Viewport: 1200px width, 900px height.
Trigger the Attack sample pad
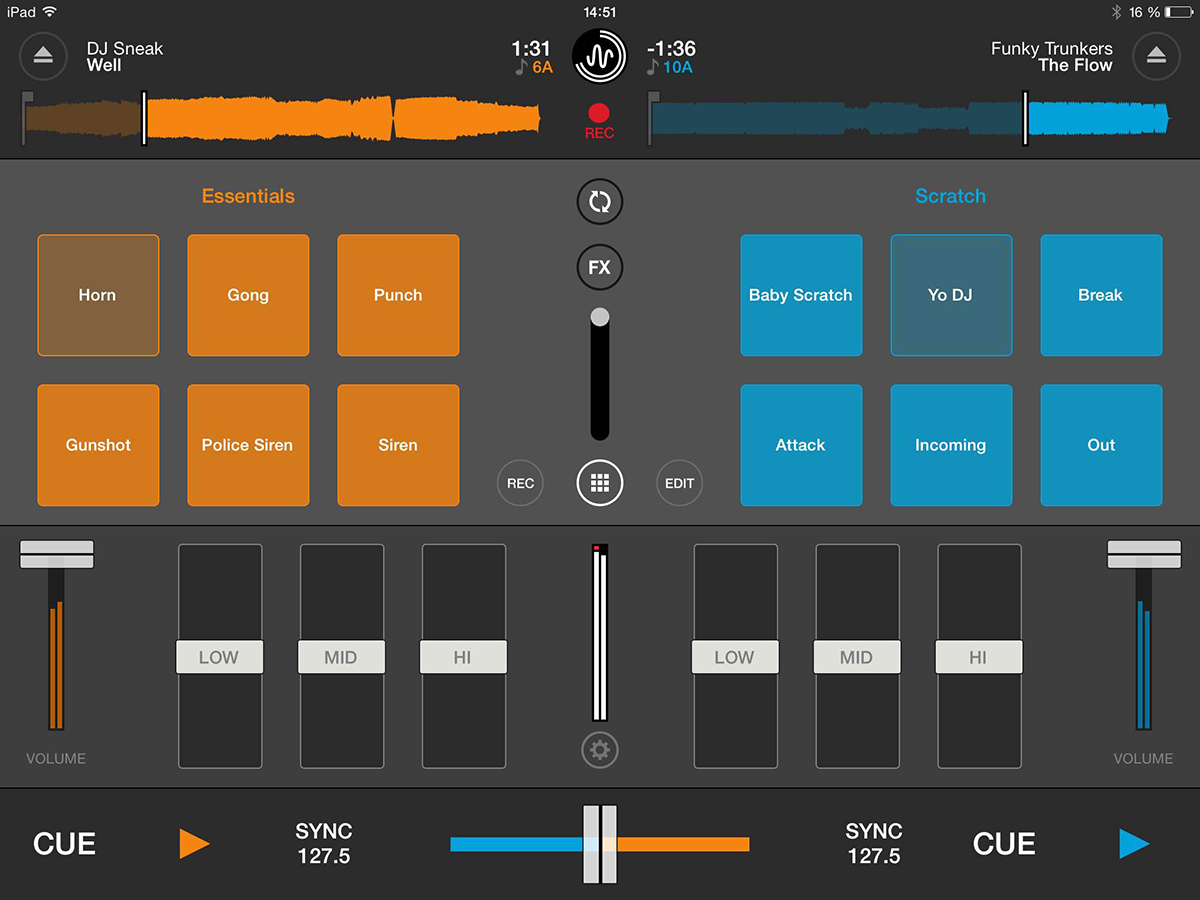(801, 445)
